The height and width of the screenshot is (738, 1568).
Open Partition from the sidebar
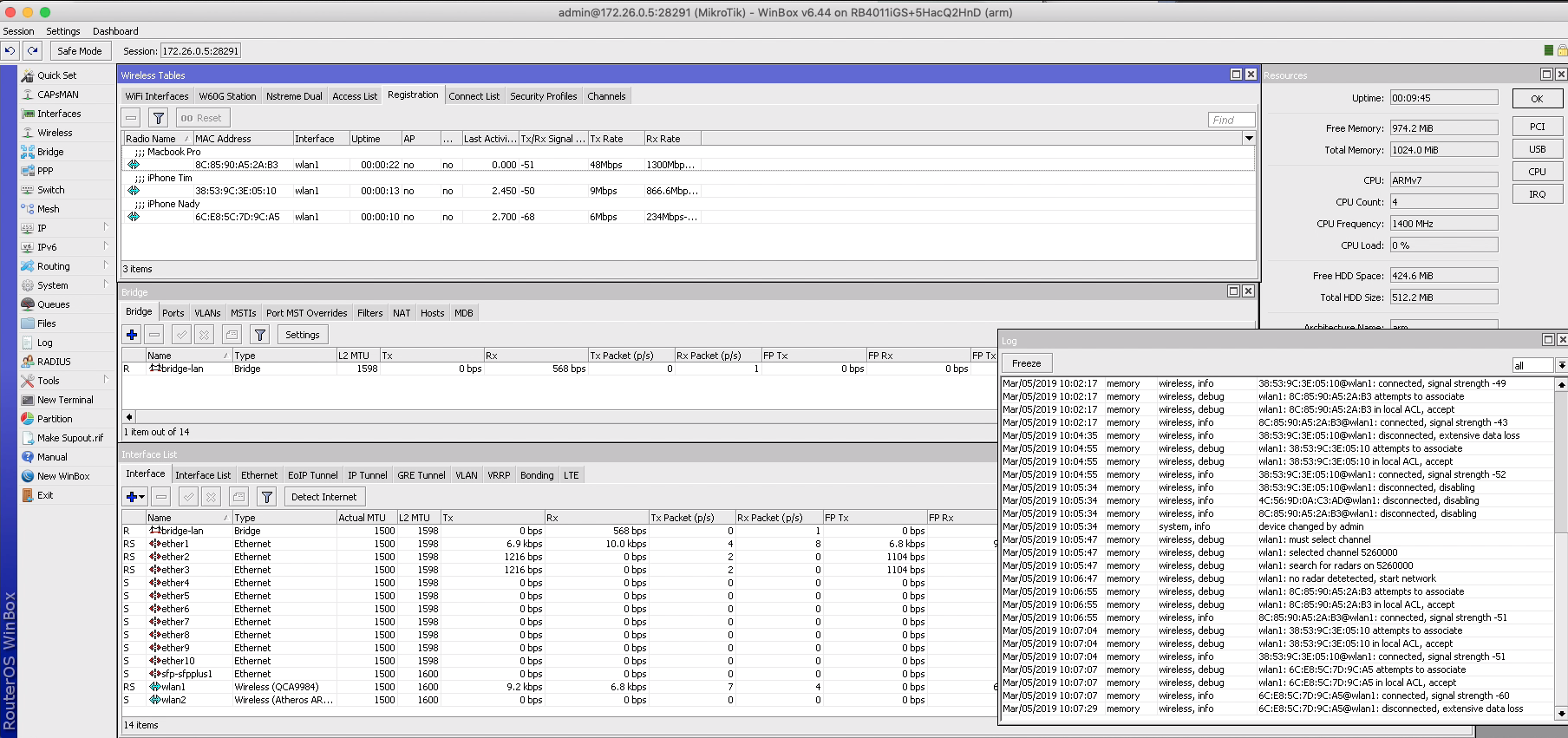click(55, 419)
